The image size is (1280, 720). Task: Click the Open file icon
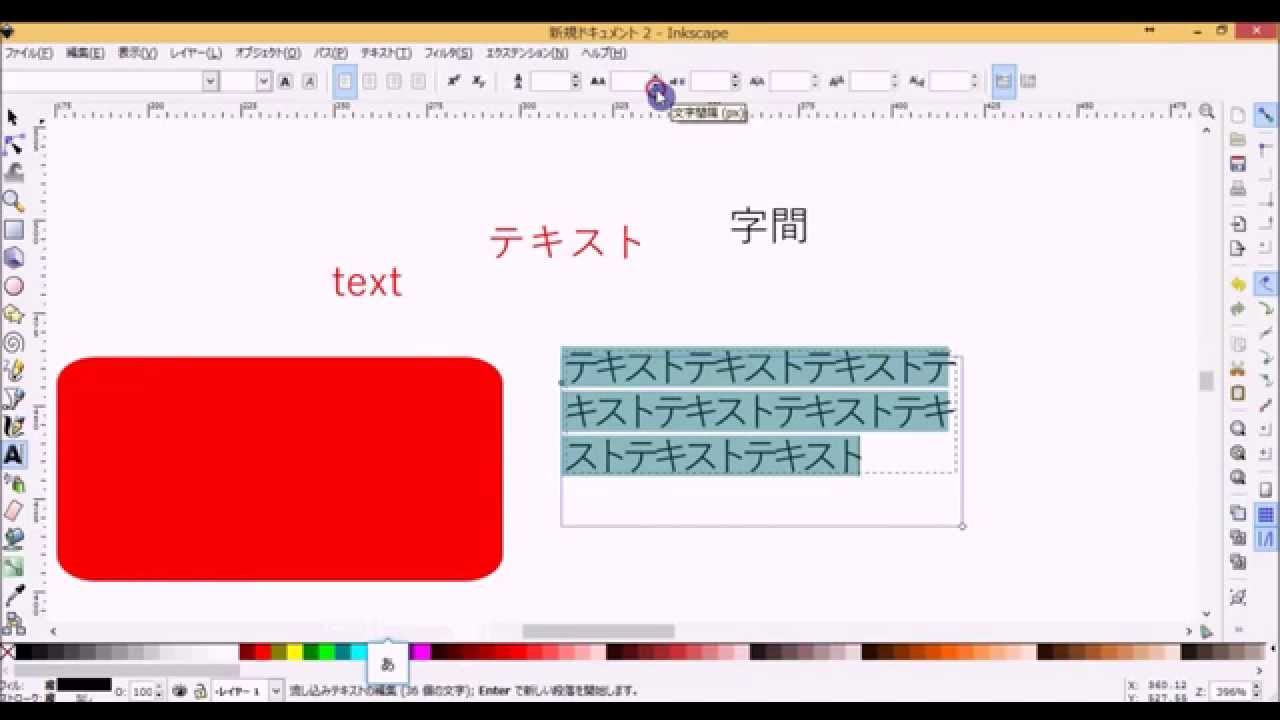pyautogui.click(x=1238, y=140)
